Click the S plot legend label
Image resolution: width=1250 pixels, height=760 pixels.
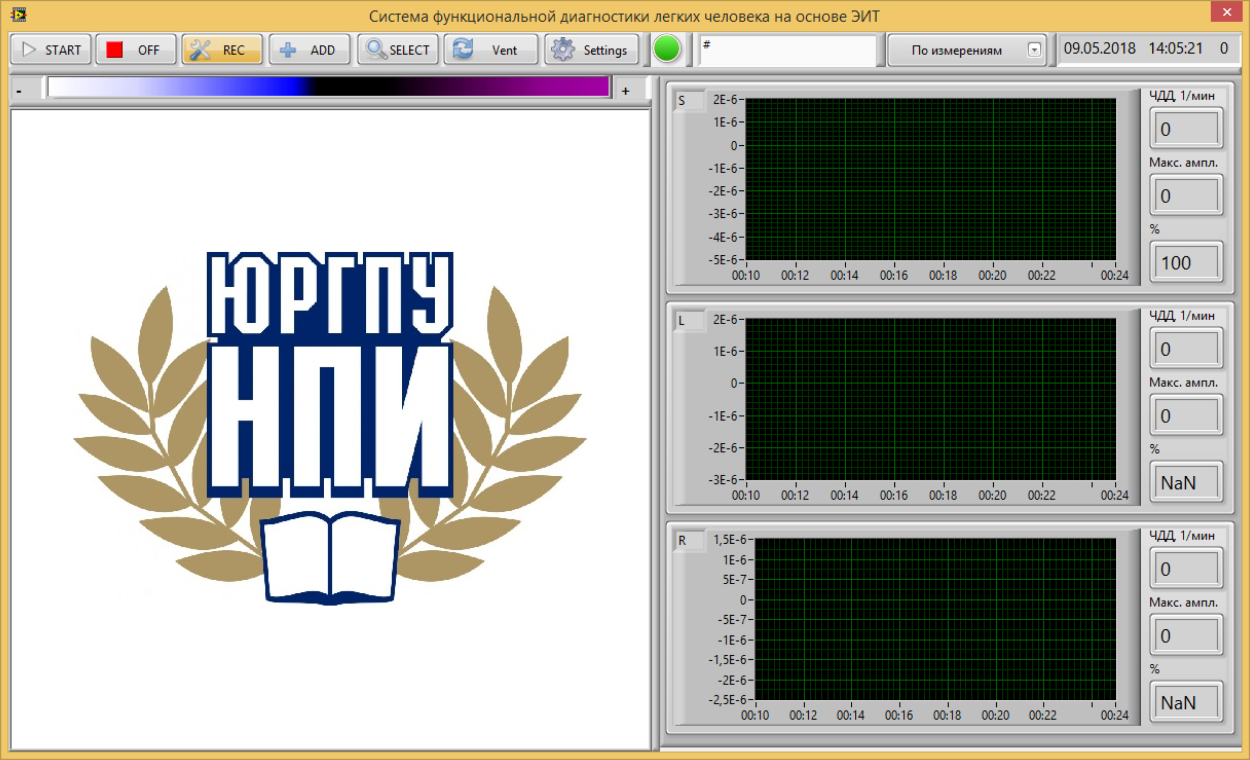(689, 101)
